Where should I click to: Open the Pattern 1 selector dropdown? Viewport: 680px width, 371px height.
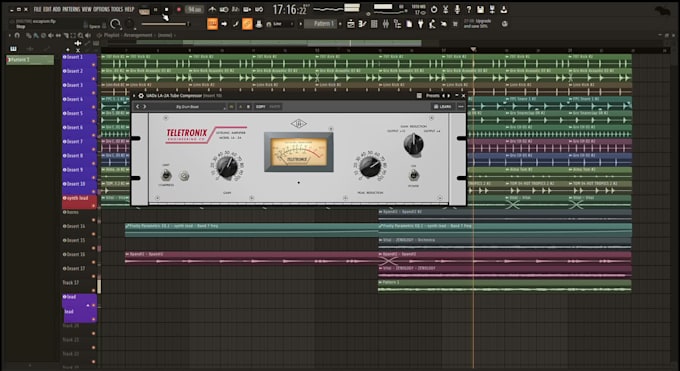tap(321, 24)
